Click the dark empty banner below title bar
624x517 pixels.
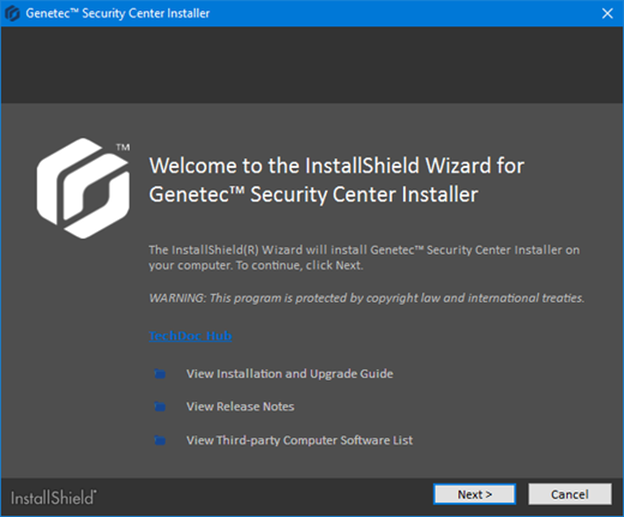pyautogui.click(x=312, y=65)
